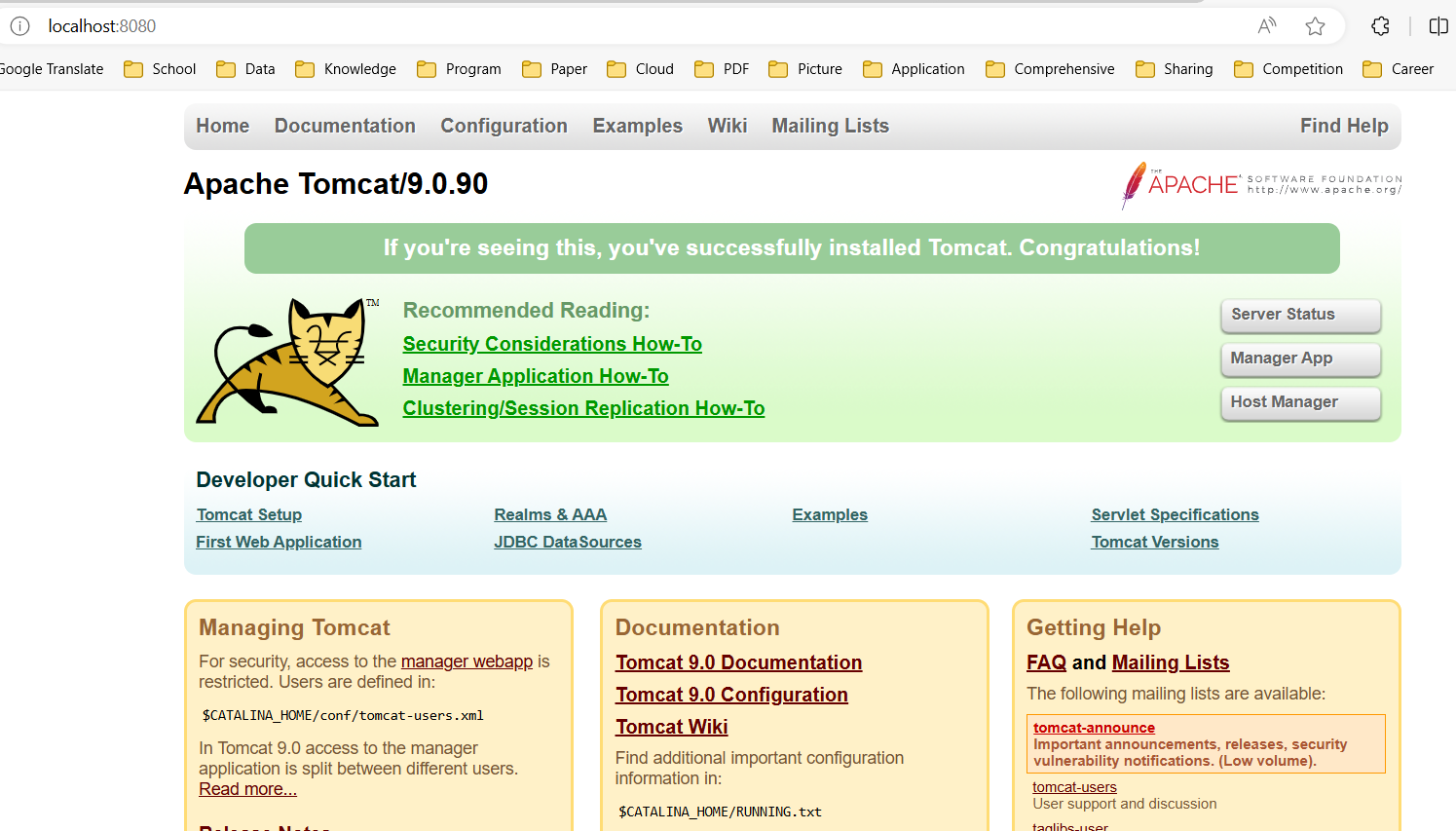Click the Server Status button
Viewport: 1456px width, 831px height.
1300,315
